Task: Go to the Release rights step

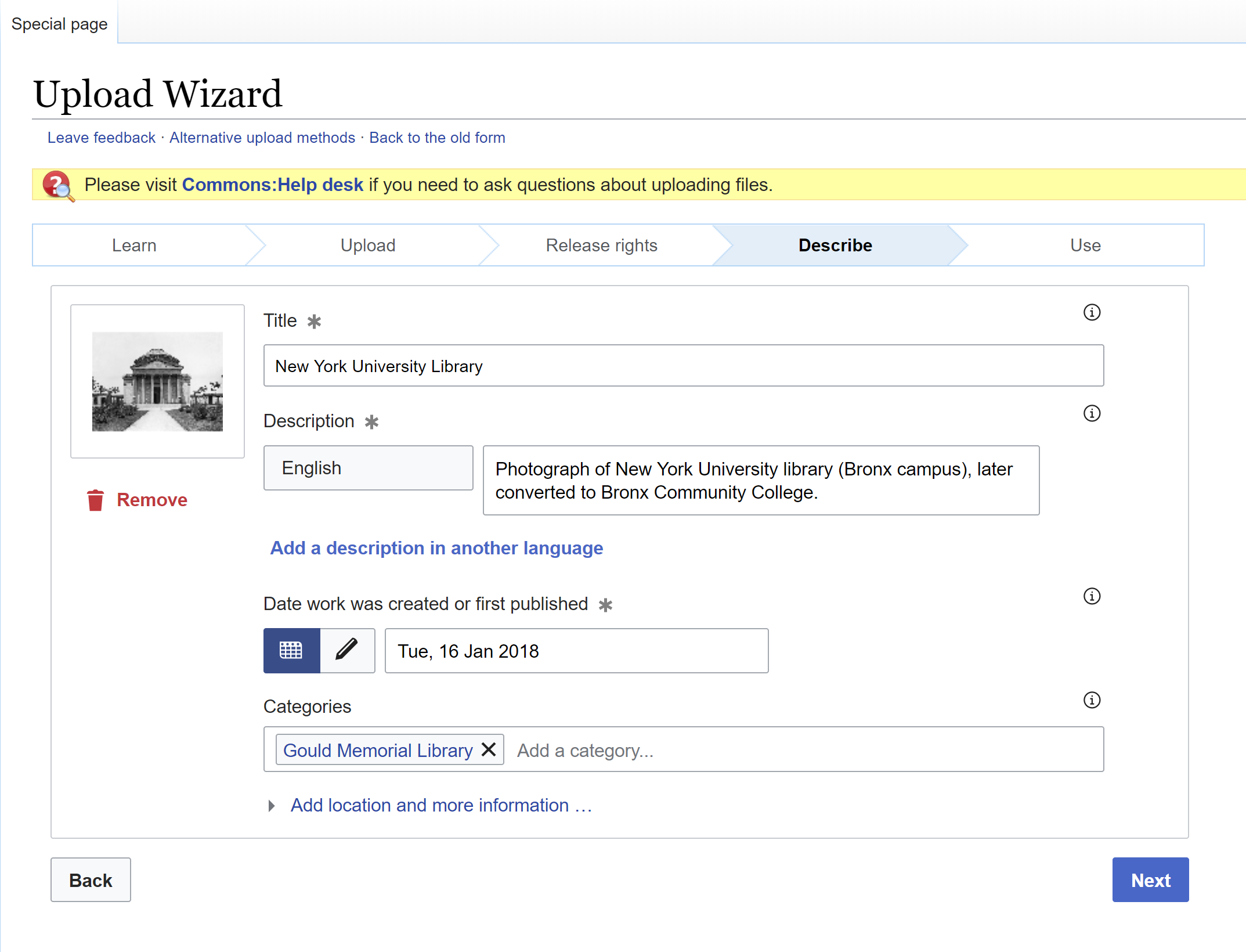Action: click(601, 245)
